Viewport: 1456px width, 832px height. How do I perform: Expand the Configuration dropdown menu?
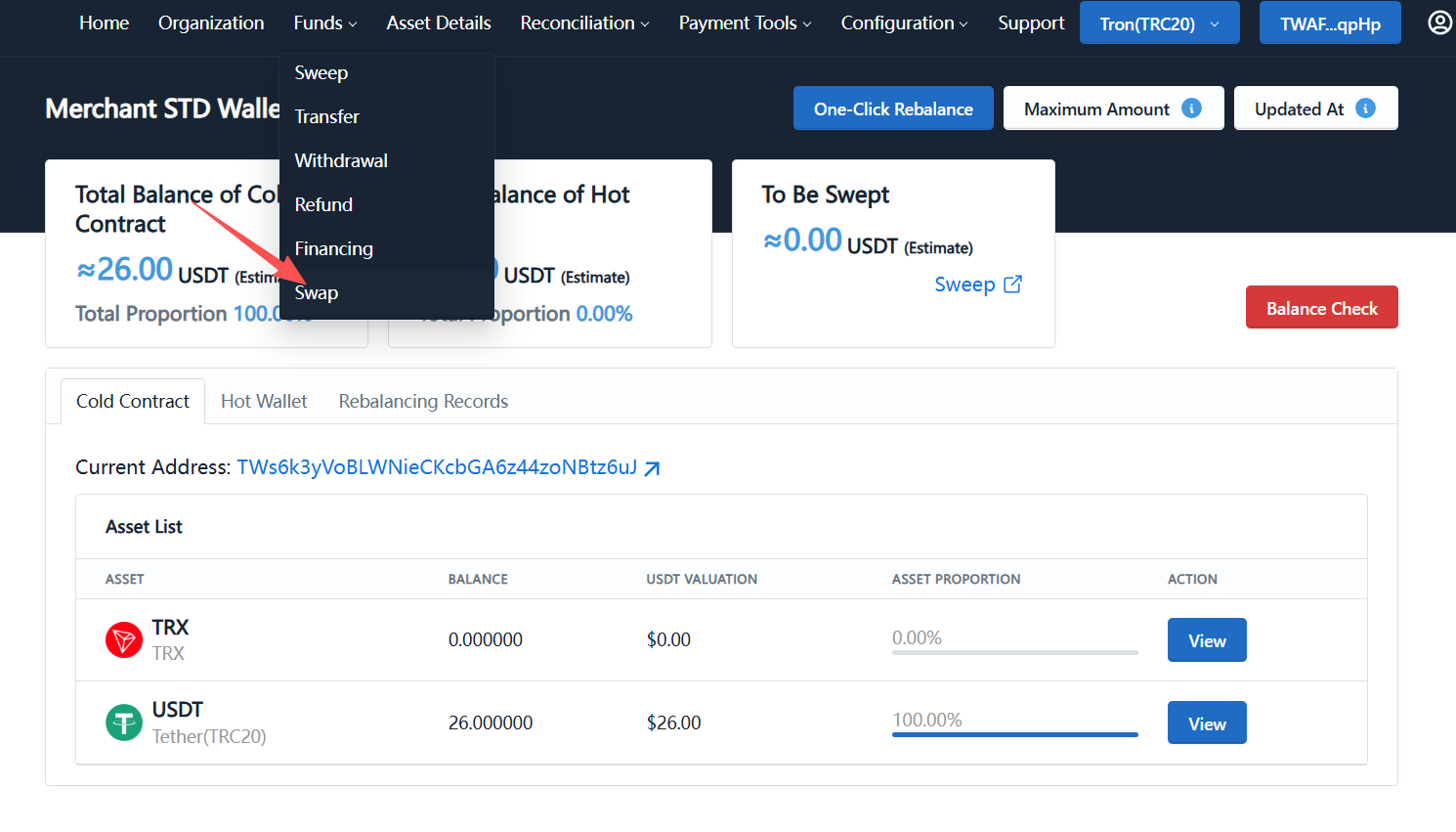[x=904, y=23]
